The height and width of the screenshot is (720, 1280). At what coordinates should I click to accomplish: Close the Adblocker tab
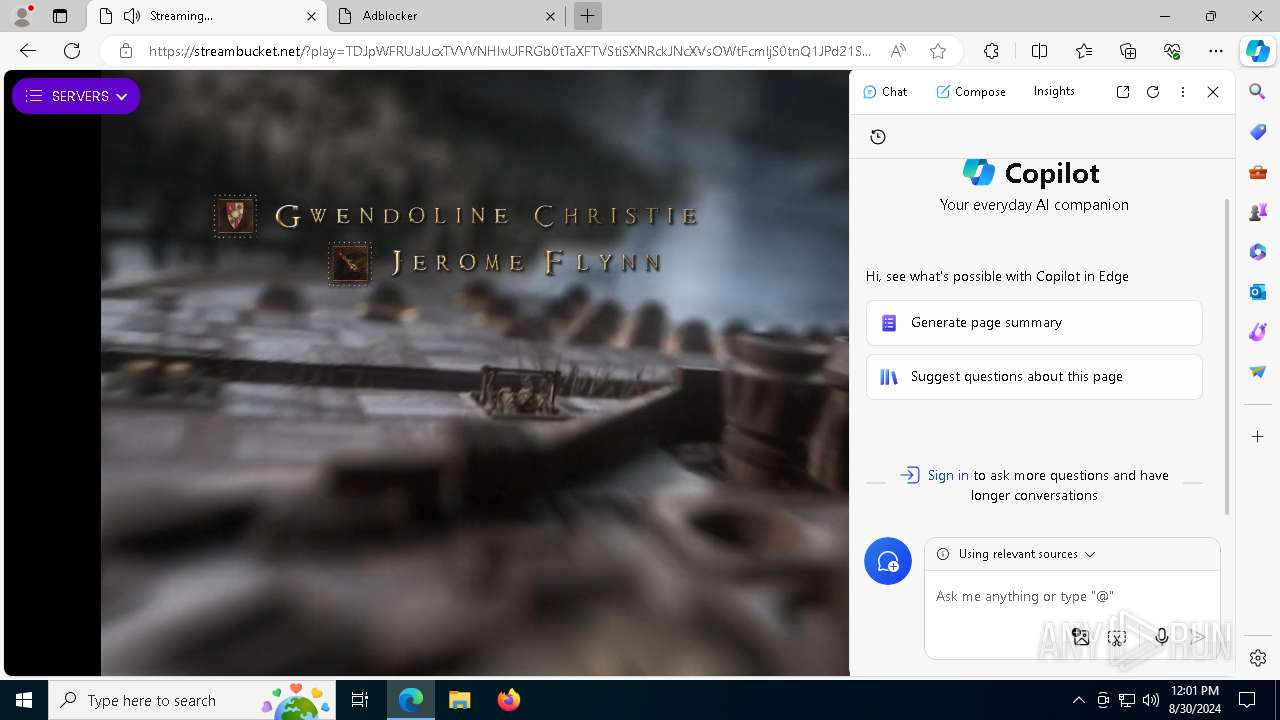[x=550, y=16]
